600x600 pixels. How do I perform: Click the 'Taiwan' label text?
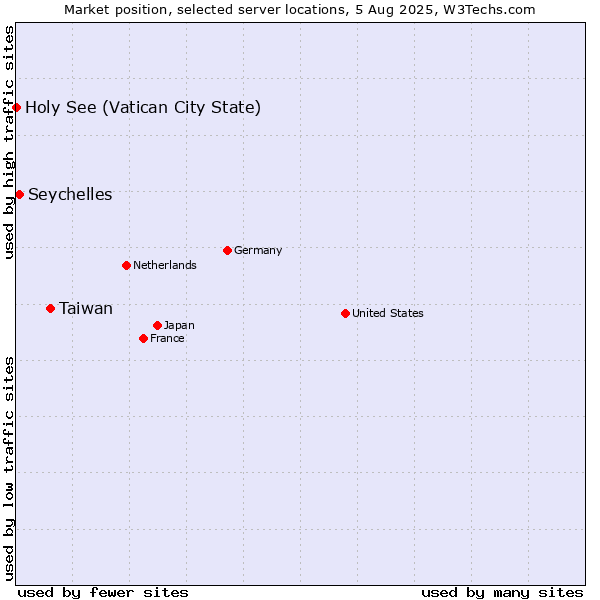[86, 308]
